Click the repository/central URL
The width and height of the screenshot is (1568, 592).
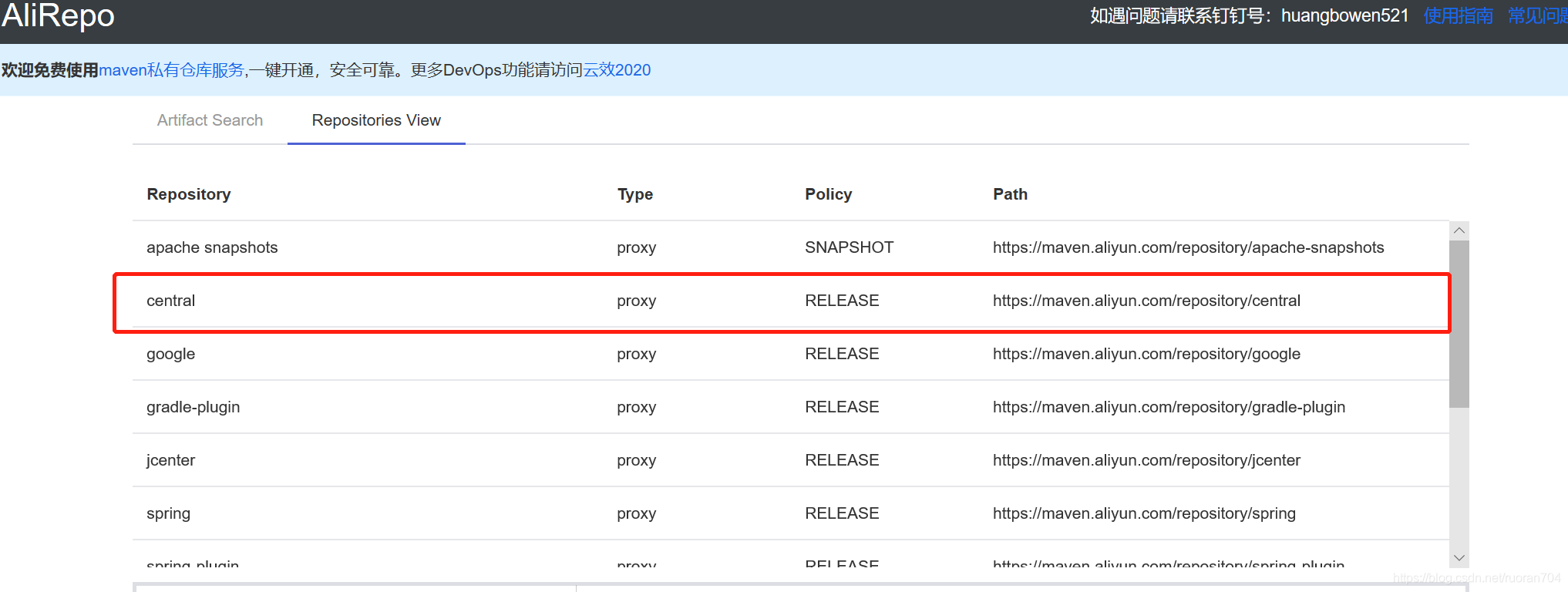1146,301
